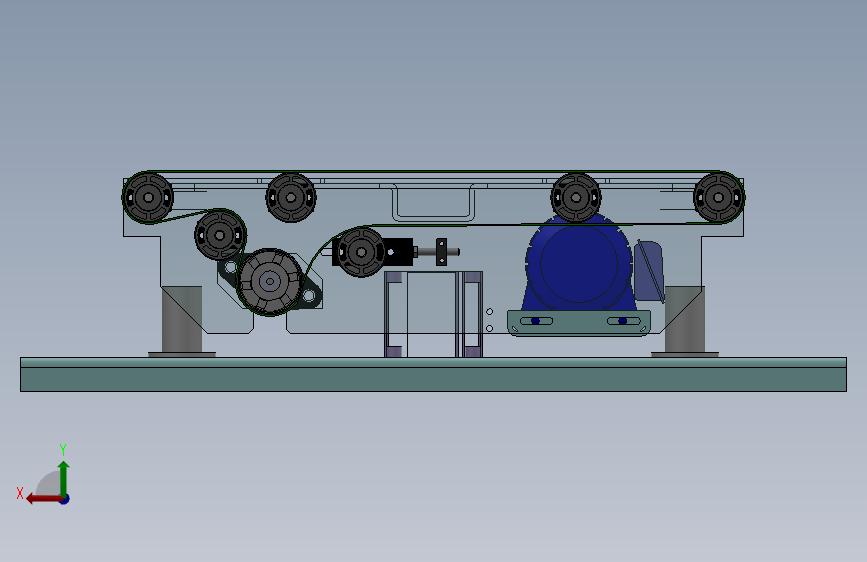Select the left ear hole of pulley flange
Screen dimensions: 867x562
(231, 268)
